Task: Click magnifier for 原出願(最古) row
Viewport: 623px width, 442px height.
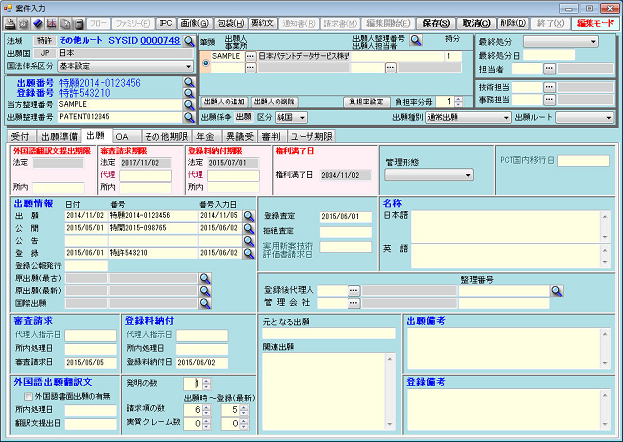Action: click(x=205, y=278)
